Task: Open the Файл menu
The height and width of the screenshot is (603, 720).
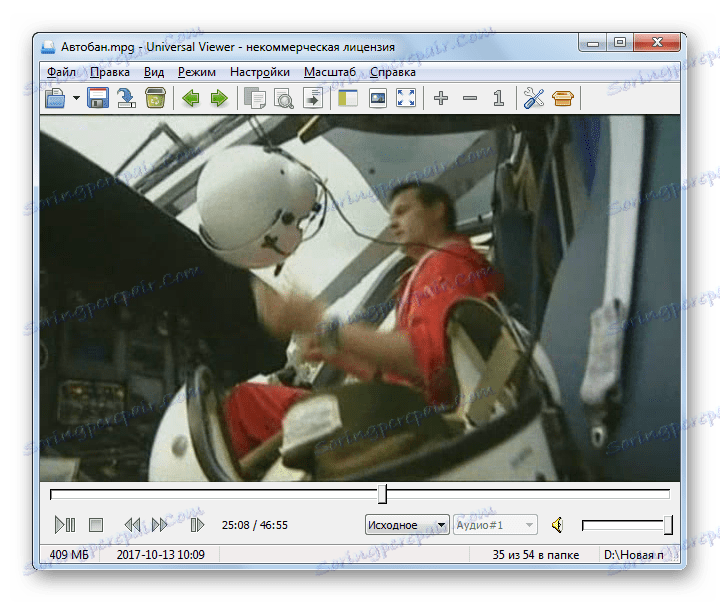Action: pyautogui.click(x=62, y=72)
